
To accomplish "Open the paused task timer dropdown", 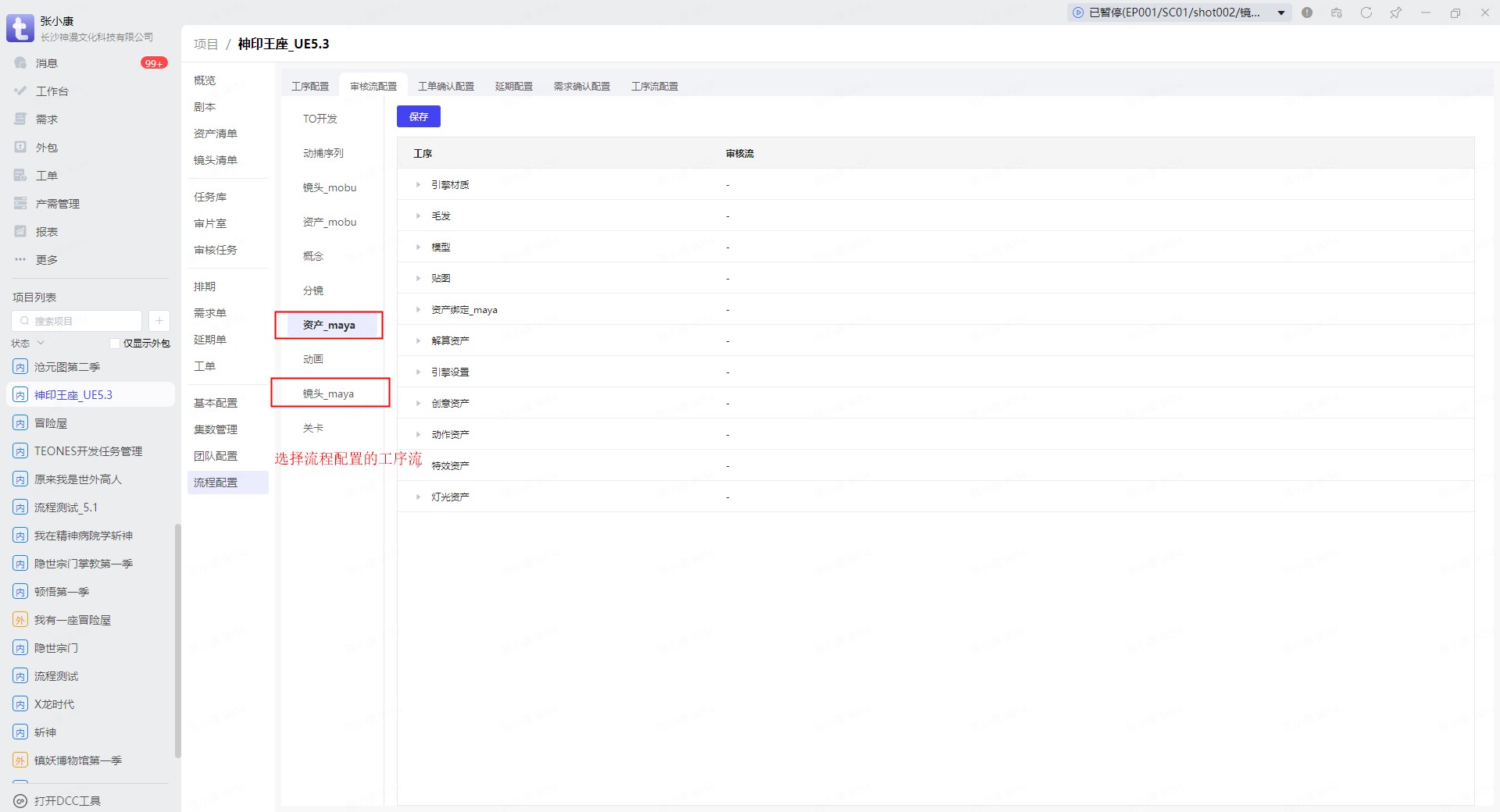I will [1281, 12].
